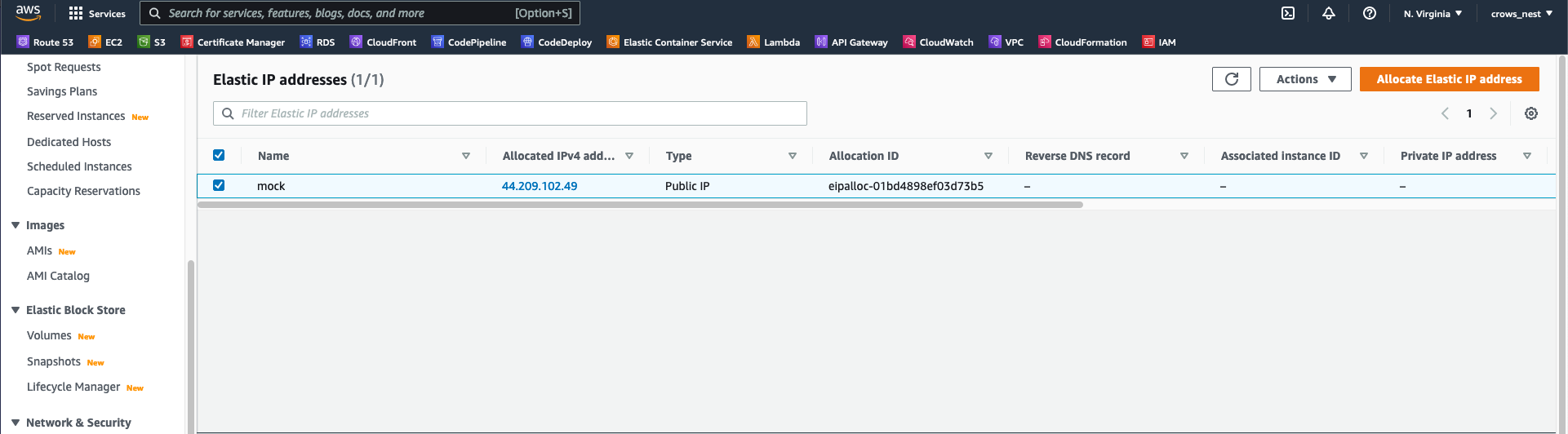Open crows_nest account menu
Image resolution: width=1568 pixels, height=434 pixels.
pos(1521,13)
